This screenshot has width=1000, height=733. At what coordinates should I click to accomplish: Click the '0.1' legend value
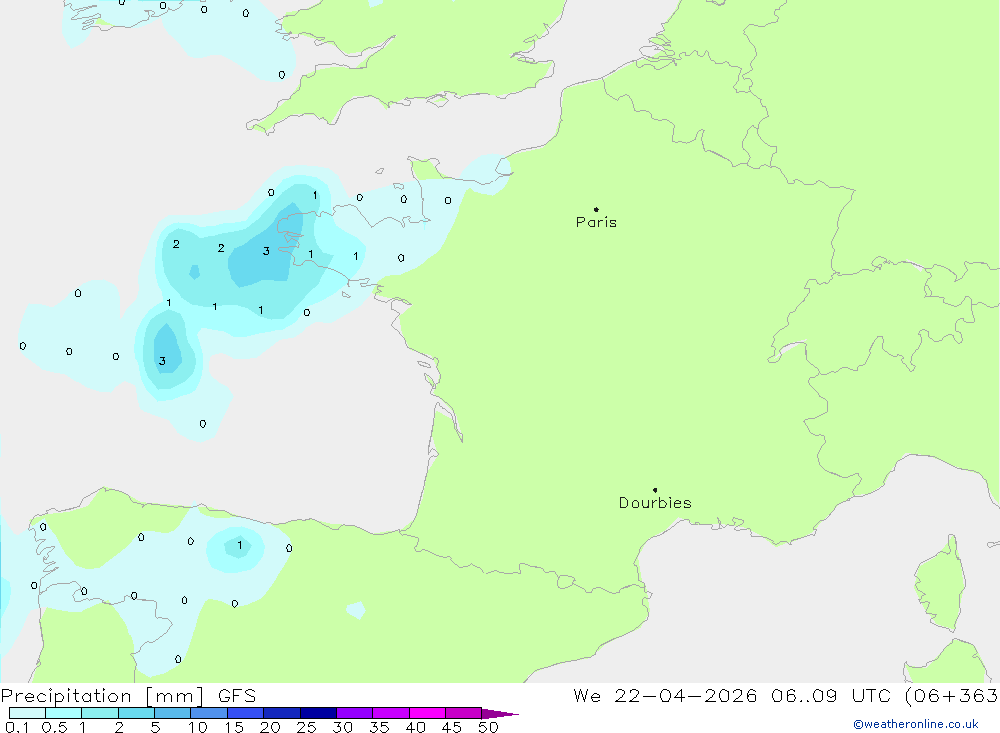point(17,727)
